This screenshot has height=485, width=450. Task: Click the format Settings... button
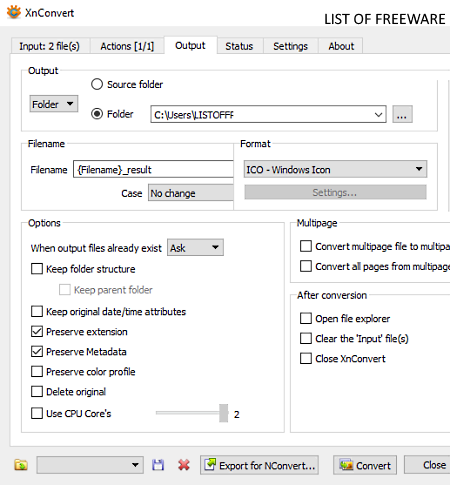point(335,192)
